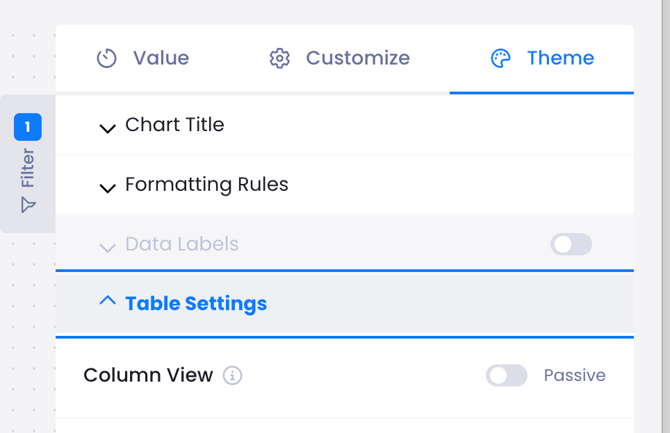Viewport: 670px width, 433px height.
Task: Click the Chart Title section heading
Action: click(x=175, y=125)
